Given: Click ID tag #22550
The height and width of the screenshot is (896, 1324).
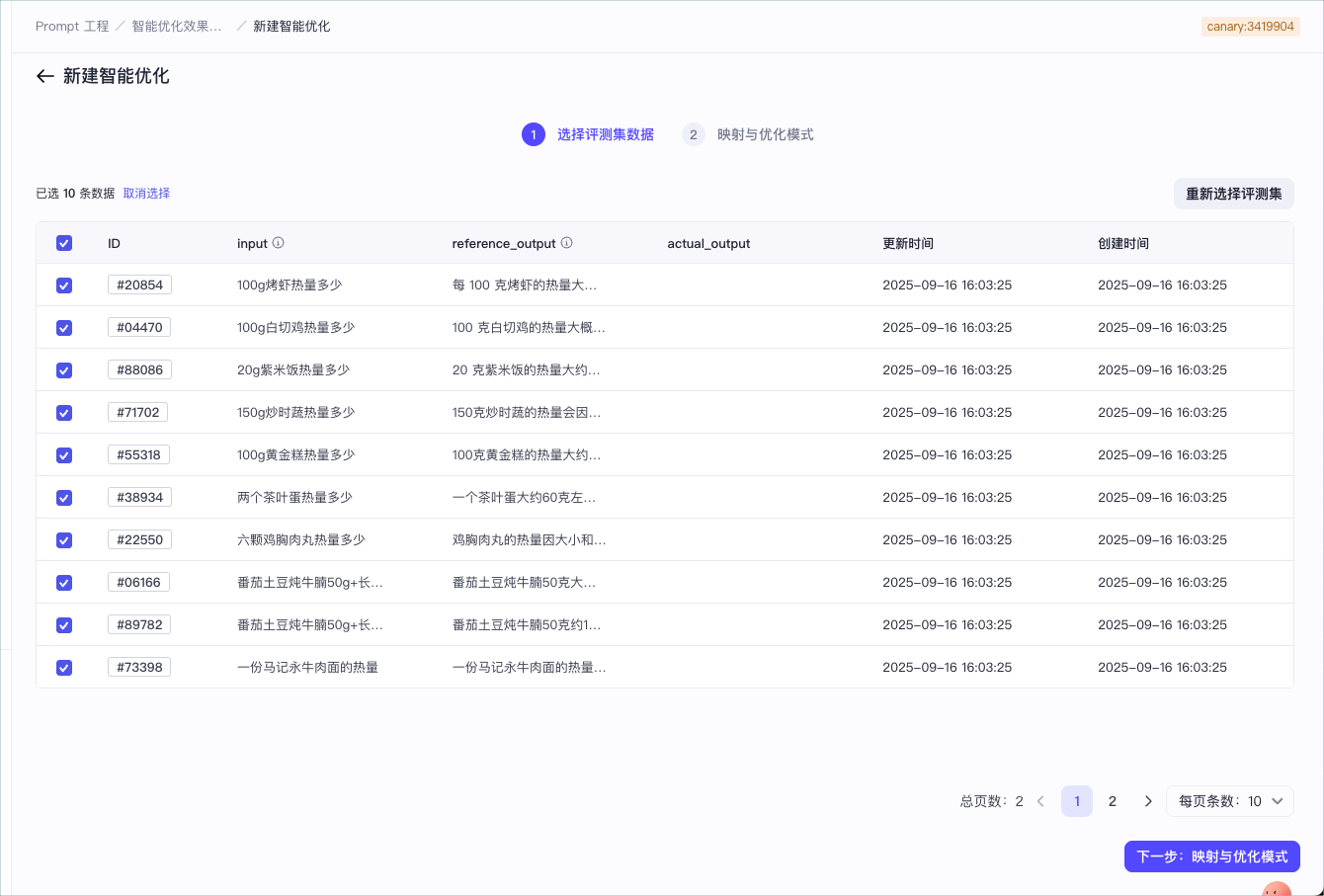Looking at the screenshot, I should (x=139, y=539).
